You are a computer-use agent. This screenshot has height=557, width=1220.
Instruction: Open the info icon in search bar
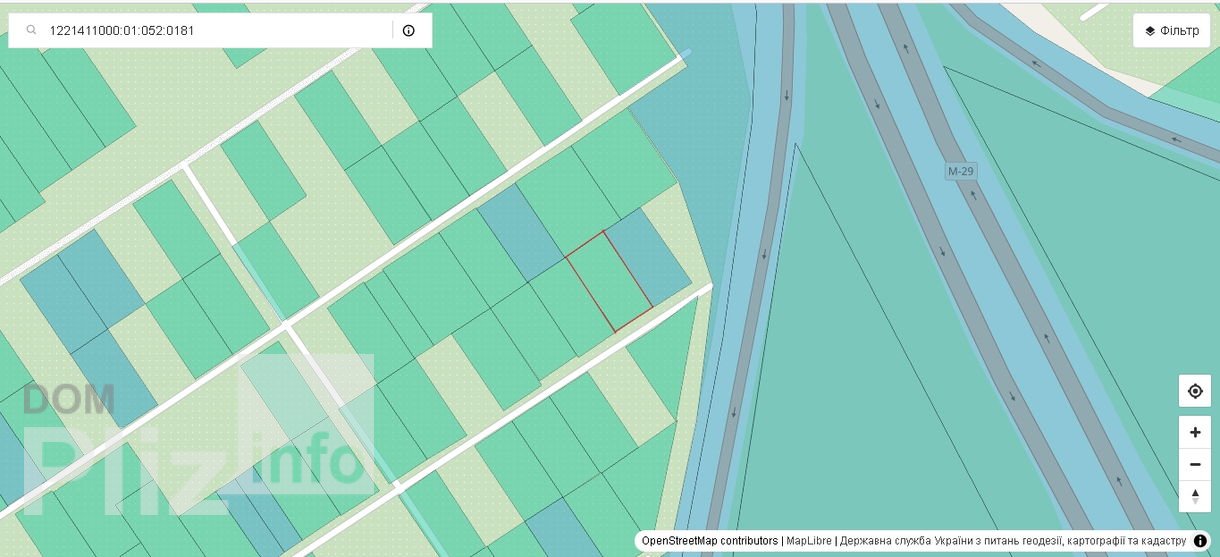click(409, 31)
